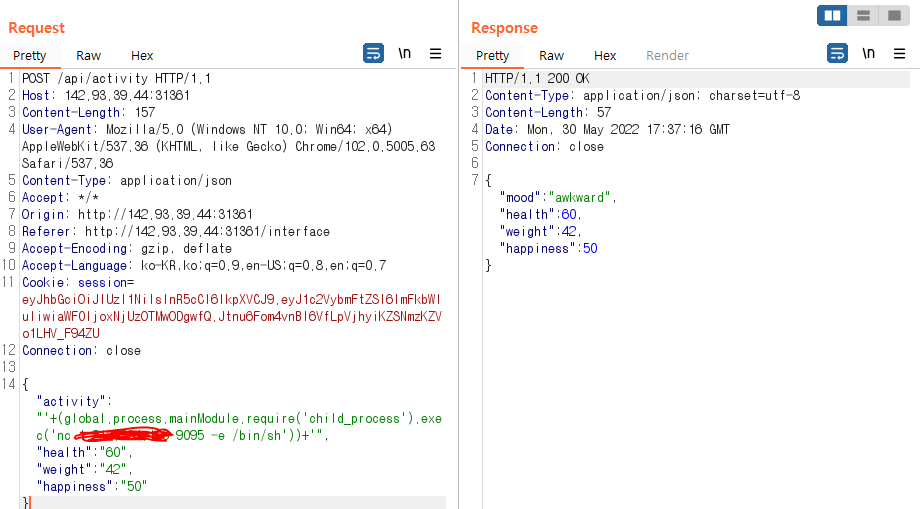The width and height of the screenshot is (922, 509).
Task: Select Pretty tab in Request panel
Action: (x=29, y=56)
